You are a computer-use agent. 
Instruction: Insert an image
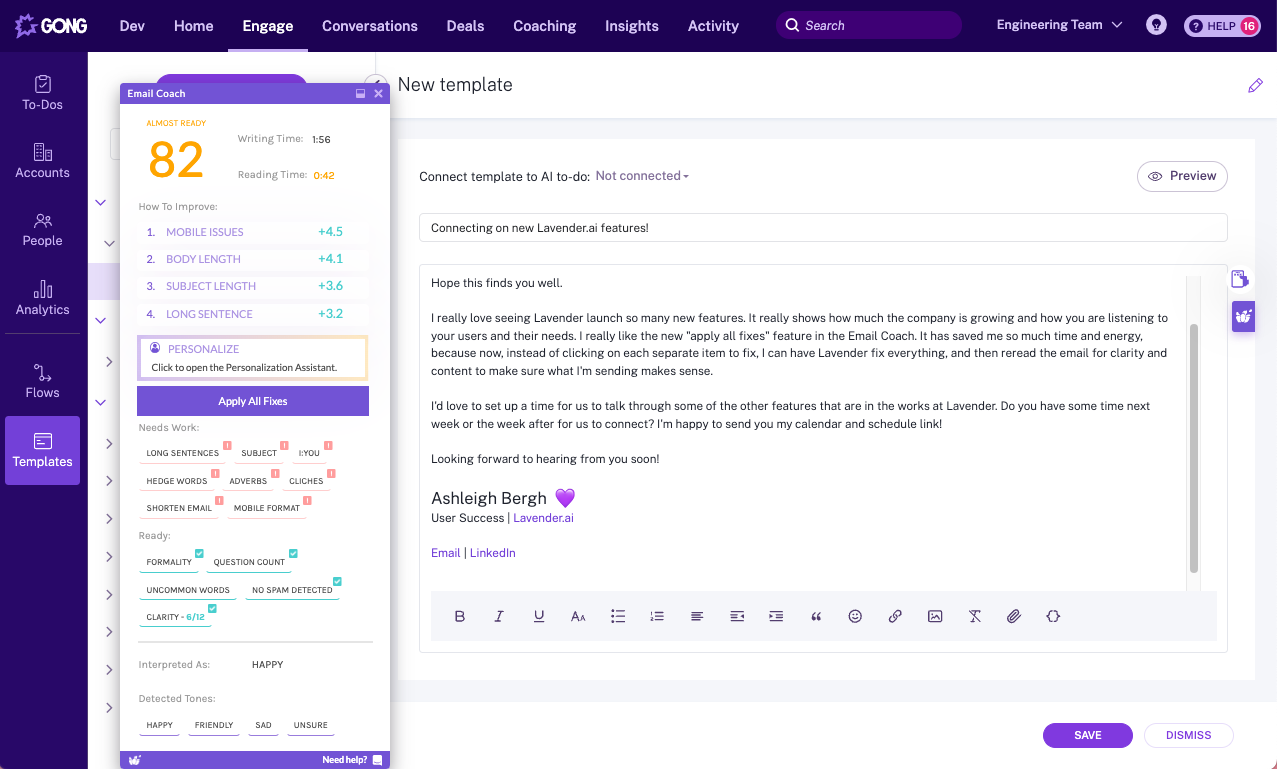click(935, 616)
